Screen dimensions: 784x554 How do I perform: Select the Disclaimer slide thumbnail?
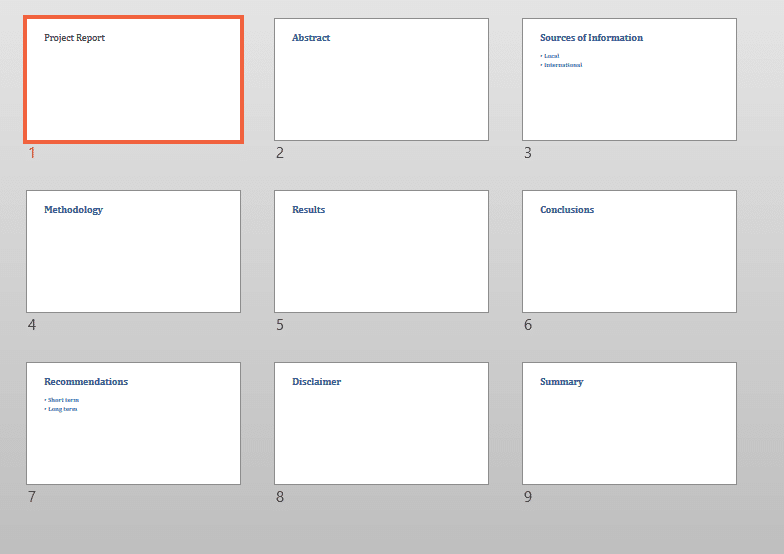click(381, 424)
